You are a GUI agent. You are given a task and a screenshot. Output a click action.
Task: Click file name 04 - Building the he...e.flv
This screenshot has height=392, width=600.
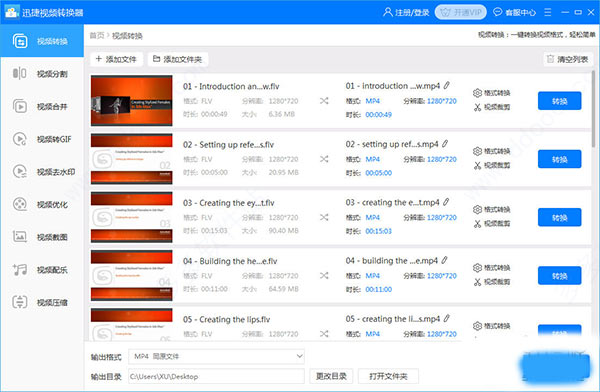(x=230, y=261)
